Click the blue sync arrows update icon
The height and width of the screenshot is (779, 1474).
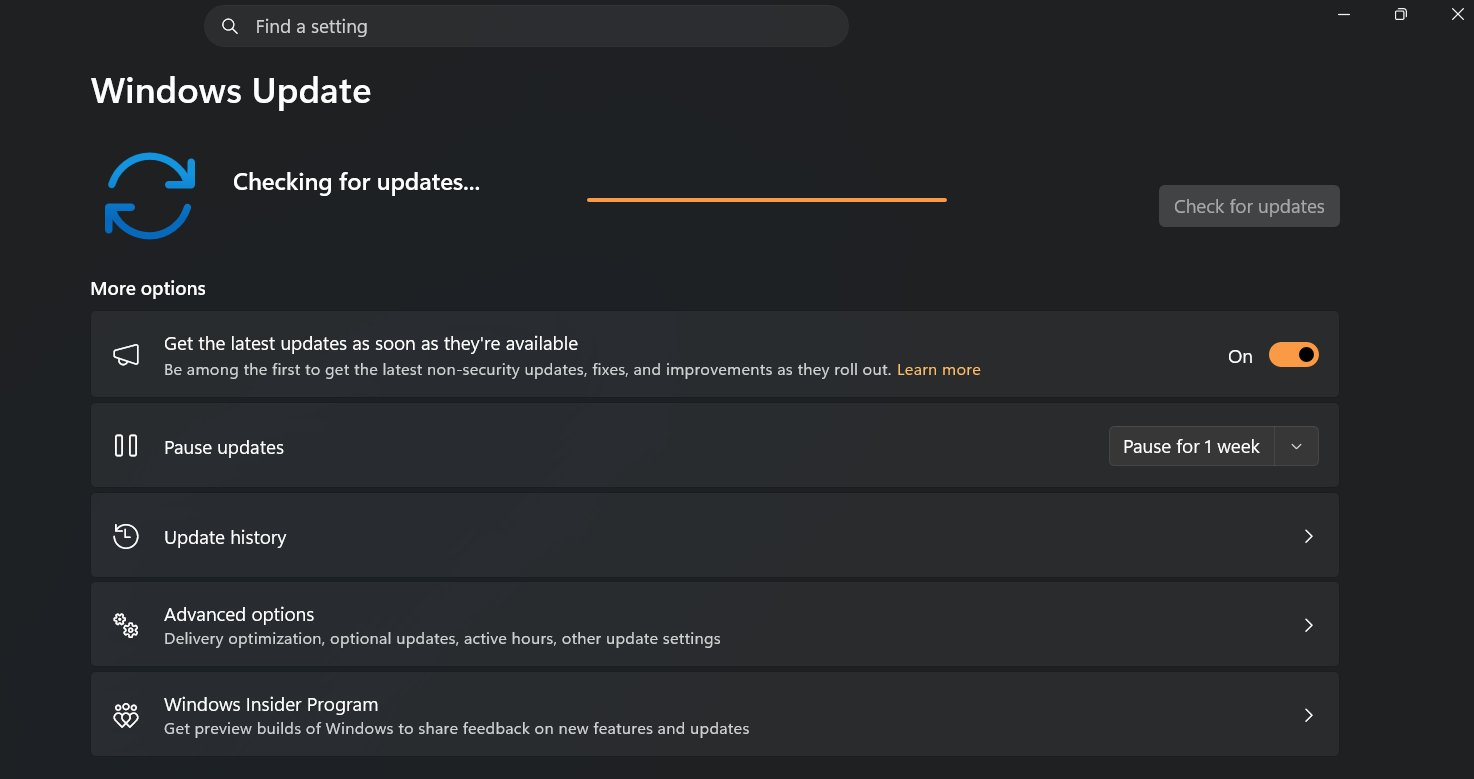pos(149,196)
